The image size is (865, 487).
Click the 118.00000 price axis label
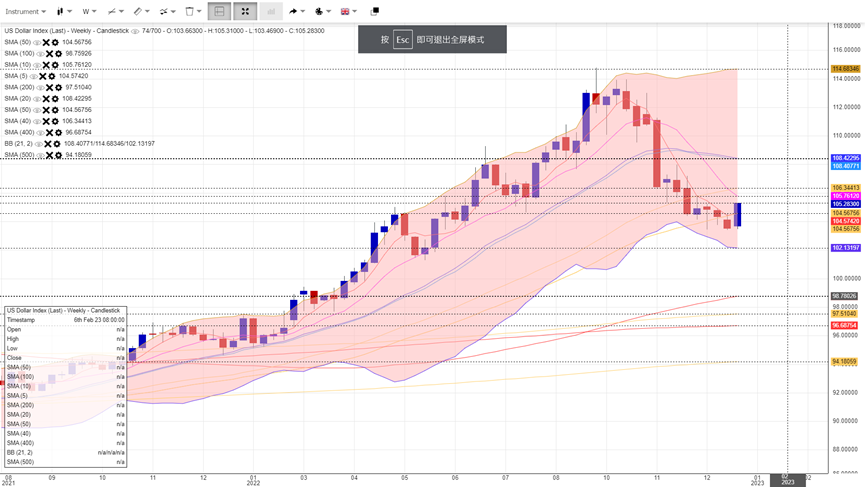pos(846,25)
